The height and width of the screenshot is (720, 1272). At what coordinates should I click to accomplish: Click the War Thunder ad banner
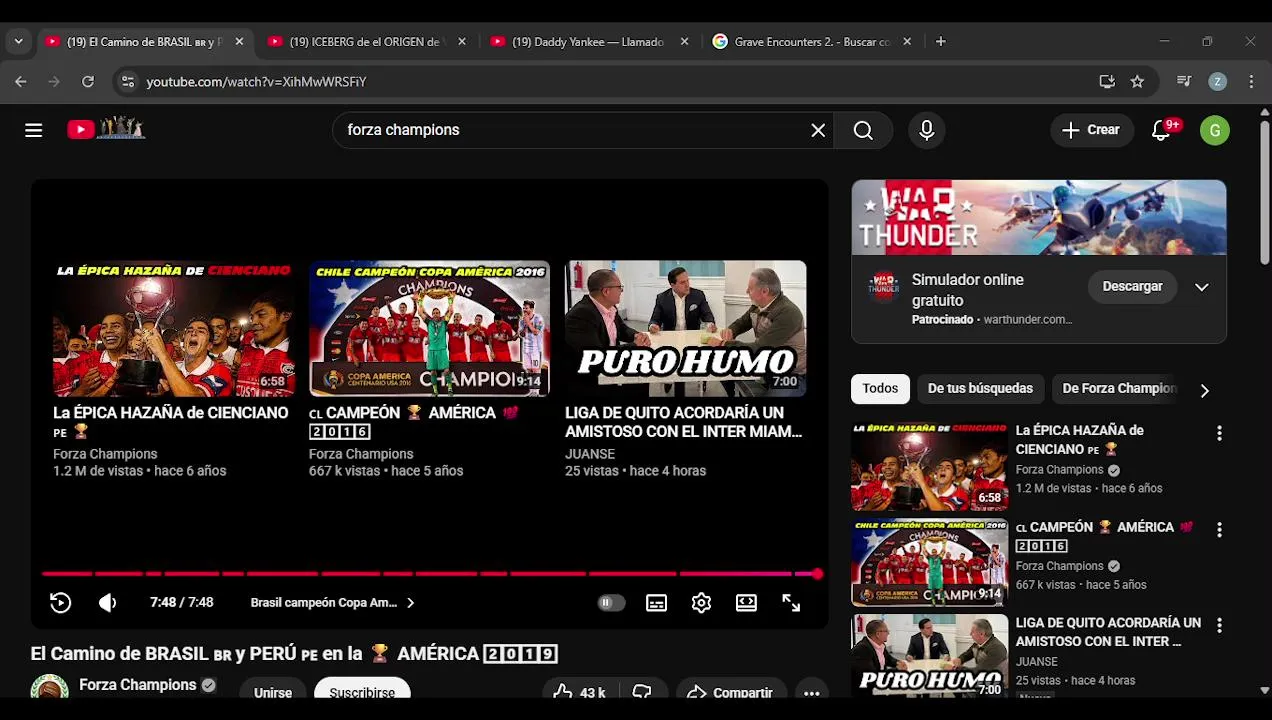1039,217
